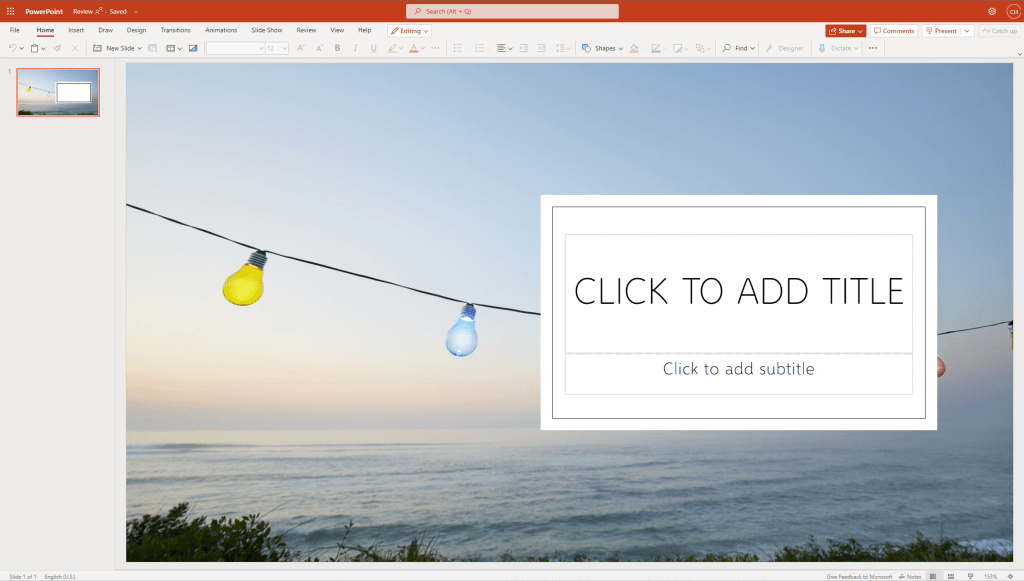Open the Transitions tab
Viewport: 1024px width, 581px height.
pyautogui.click(x=175, y=30)
